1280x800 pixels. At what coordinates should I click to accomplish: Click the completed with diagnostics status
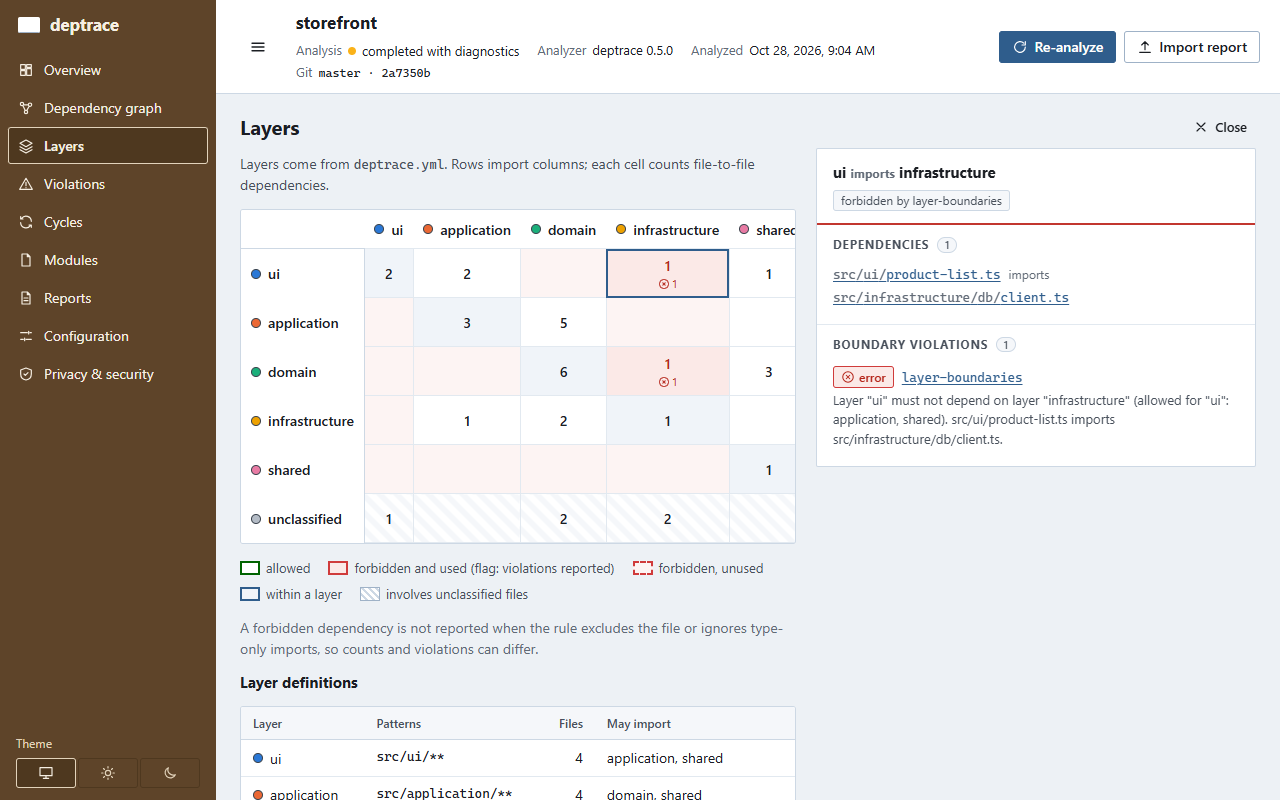[433, 50]
